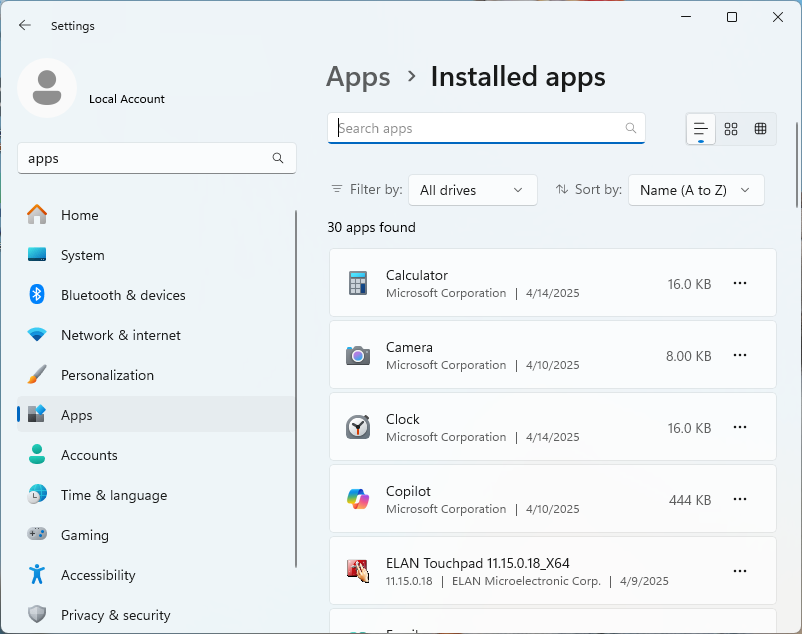Open the Filter by All drives dropdown
Screen dimensions: 802x634
pos(472,190)
